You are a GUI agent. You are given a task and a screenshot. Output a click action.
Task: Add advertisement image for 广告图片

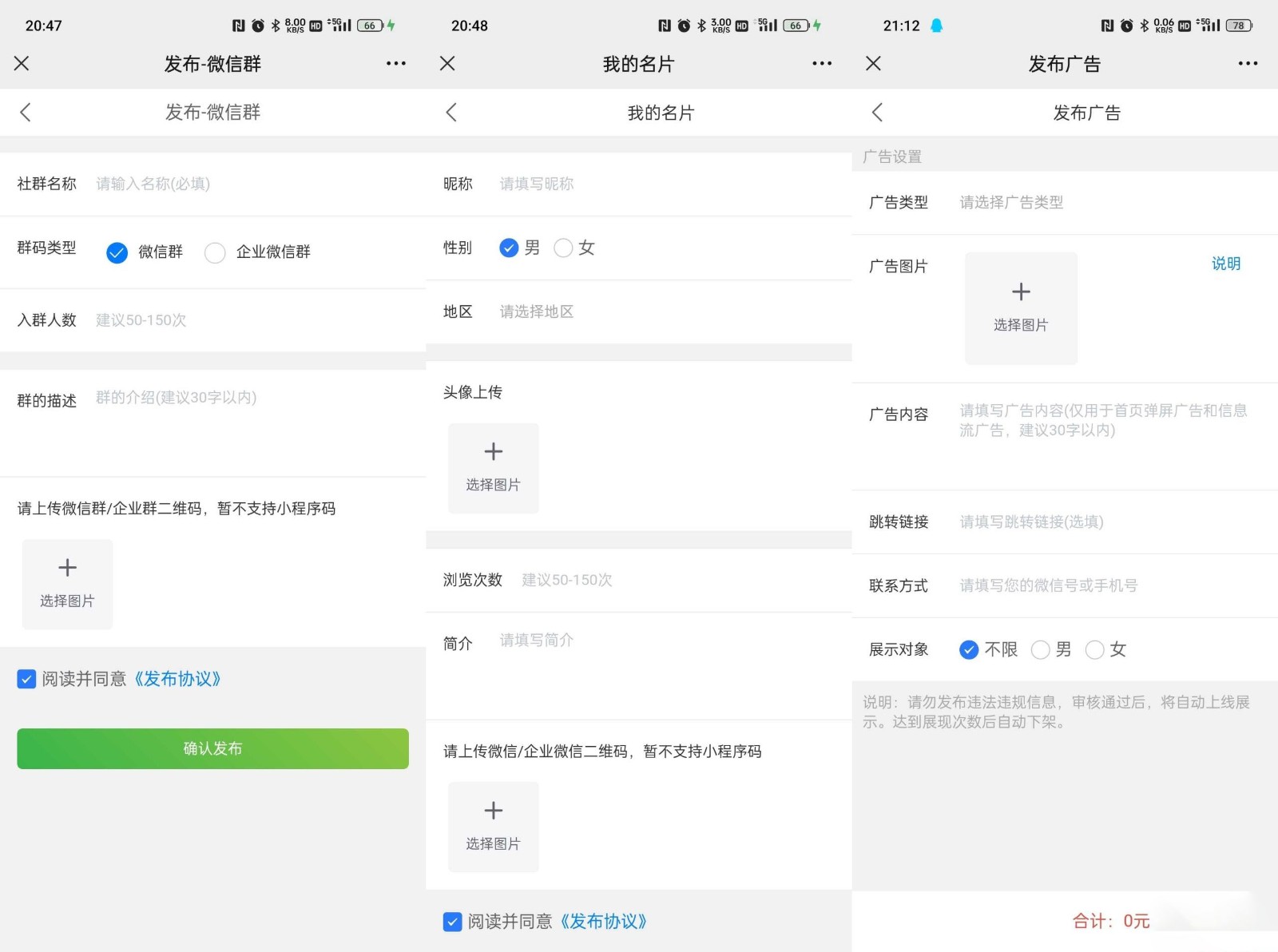tap(1021, 308)
